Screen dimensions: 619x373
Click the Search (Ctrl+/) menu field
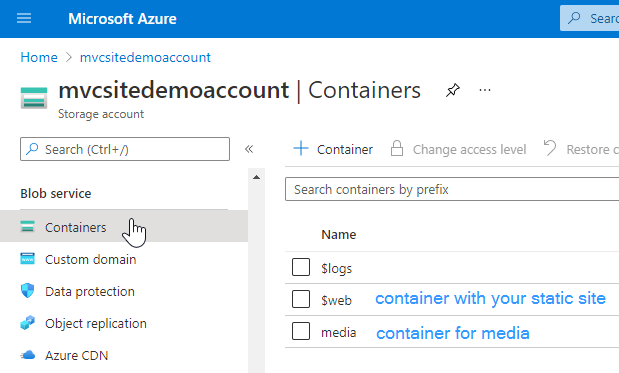(x=125, y=149)
